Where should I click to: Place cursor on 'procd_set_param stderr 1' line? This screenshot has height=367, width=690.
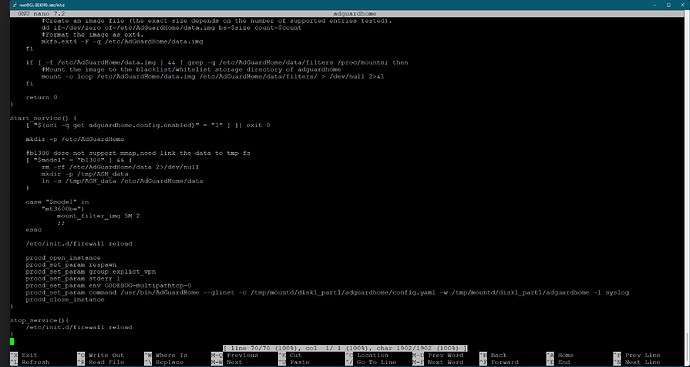pyautogui.click(x=73, y=279)
